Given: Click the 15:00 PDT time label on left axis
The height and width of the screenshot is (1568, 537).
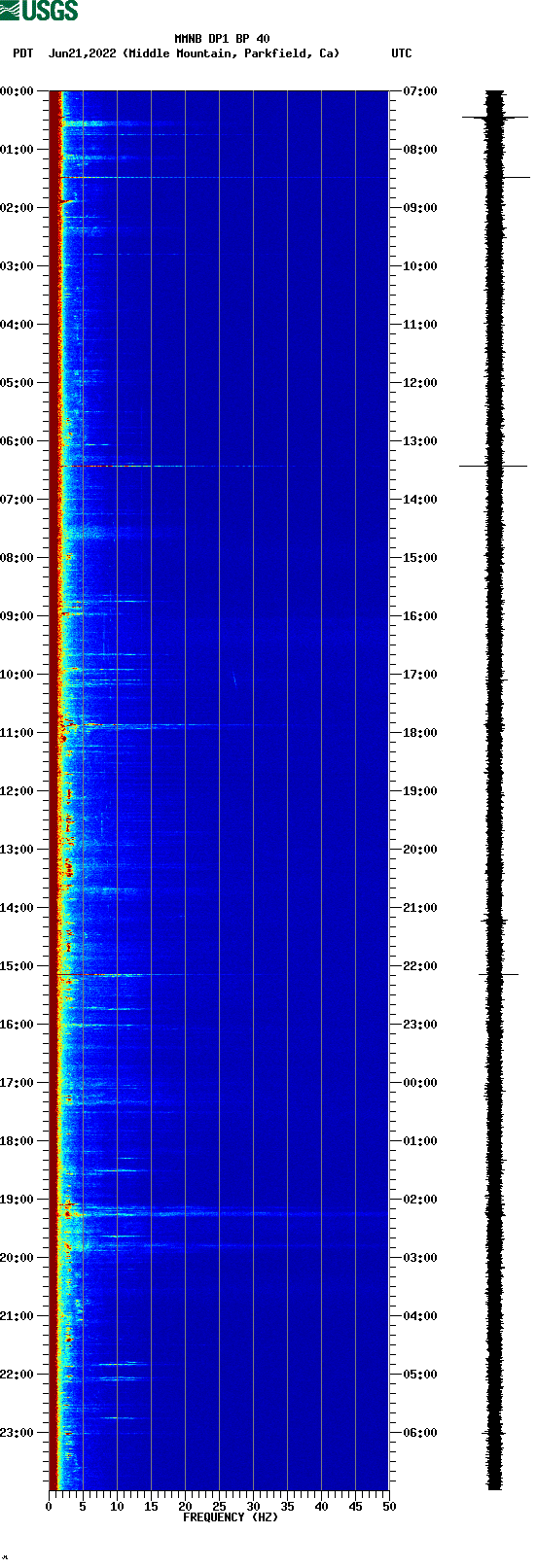Looking at the screenshot, I should [18, 966].
